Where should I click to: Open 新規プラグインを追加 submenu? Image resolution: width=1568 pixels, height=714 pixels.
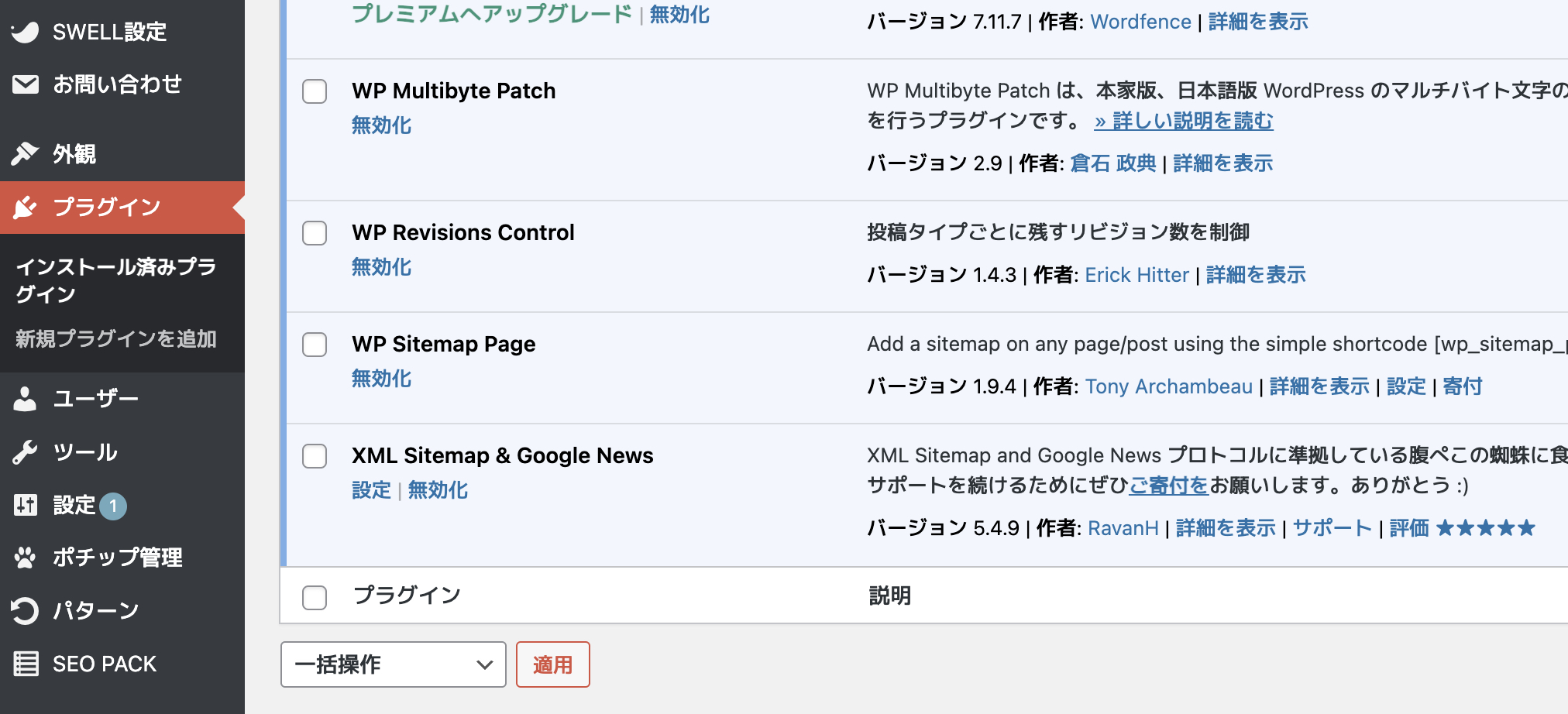(116, 339)
